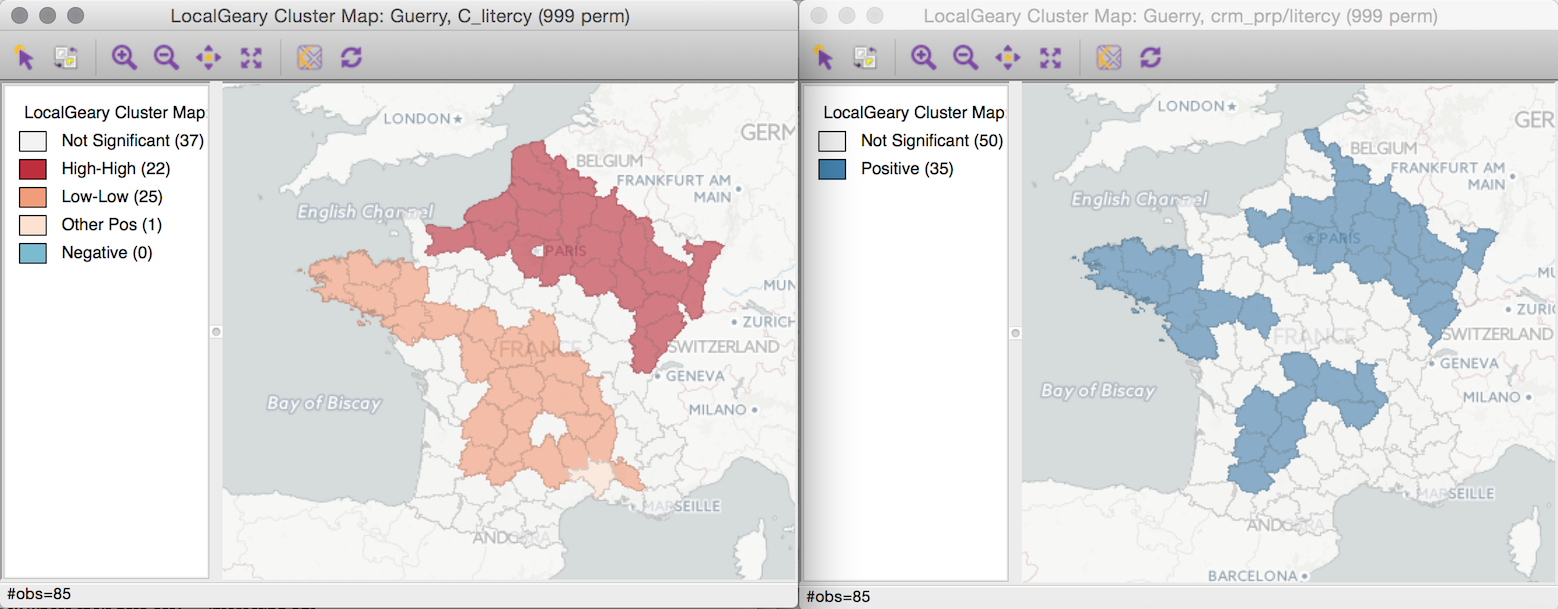Open basemap options in right window
The height and width of the screenshot is (609, 1558).
(x=1108, y=57)
